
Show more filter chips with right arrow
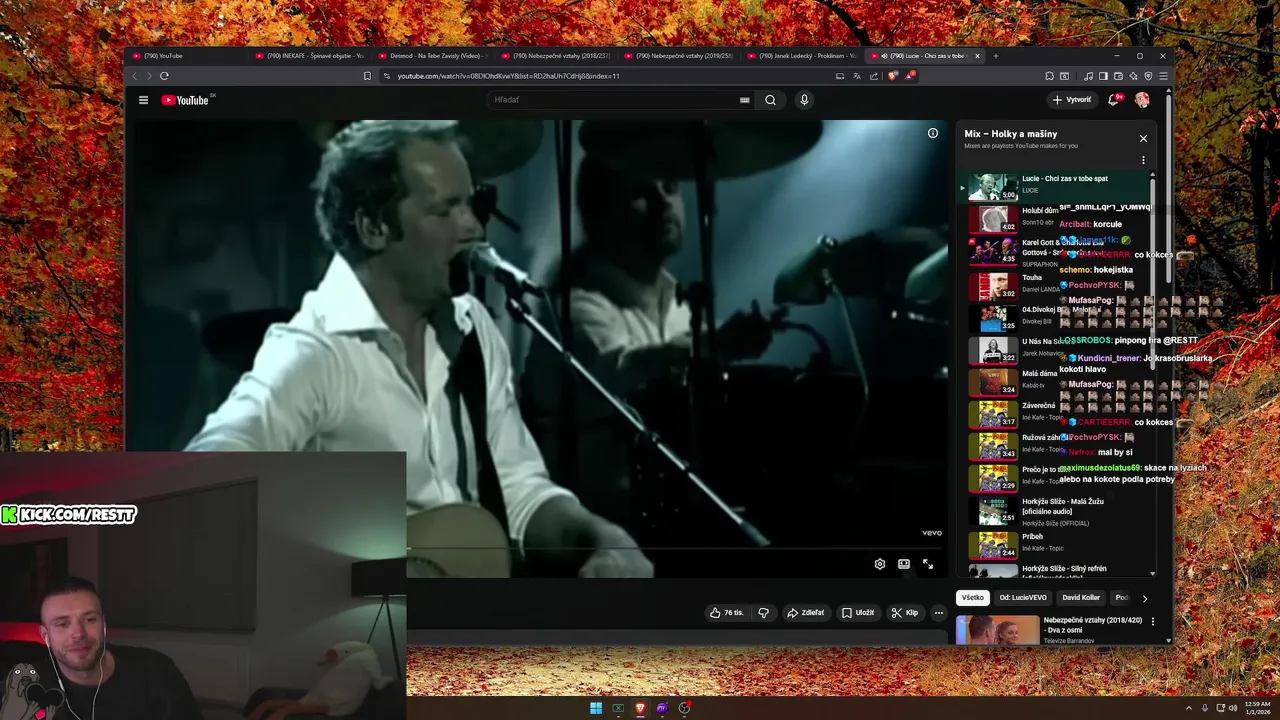pos(1145,598)
